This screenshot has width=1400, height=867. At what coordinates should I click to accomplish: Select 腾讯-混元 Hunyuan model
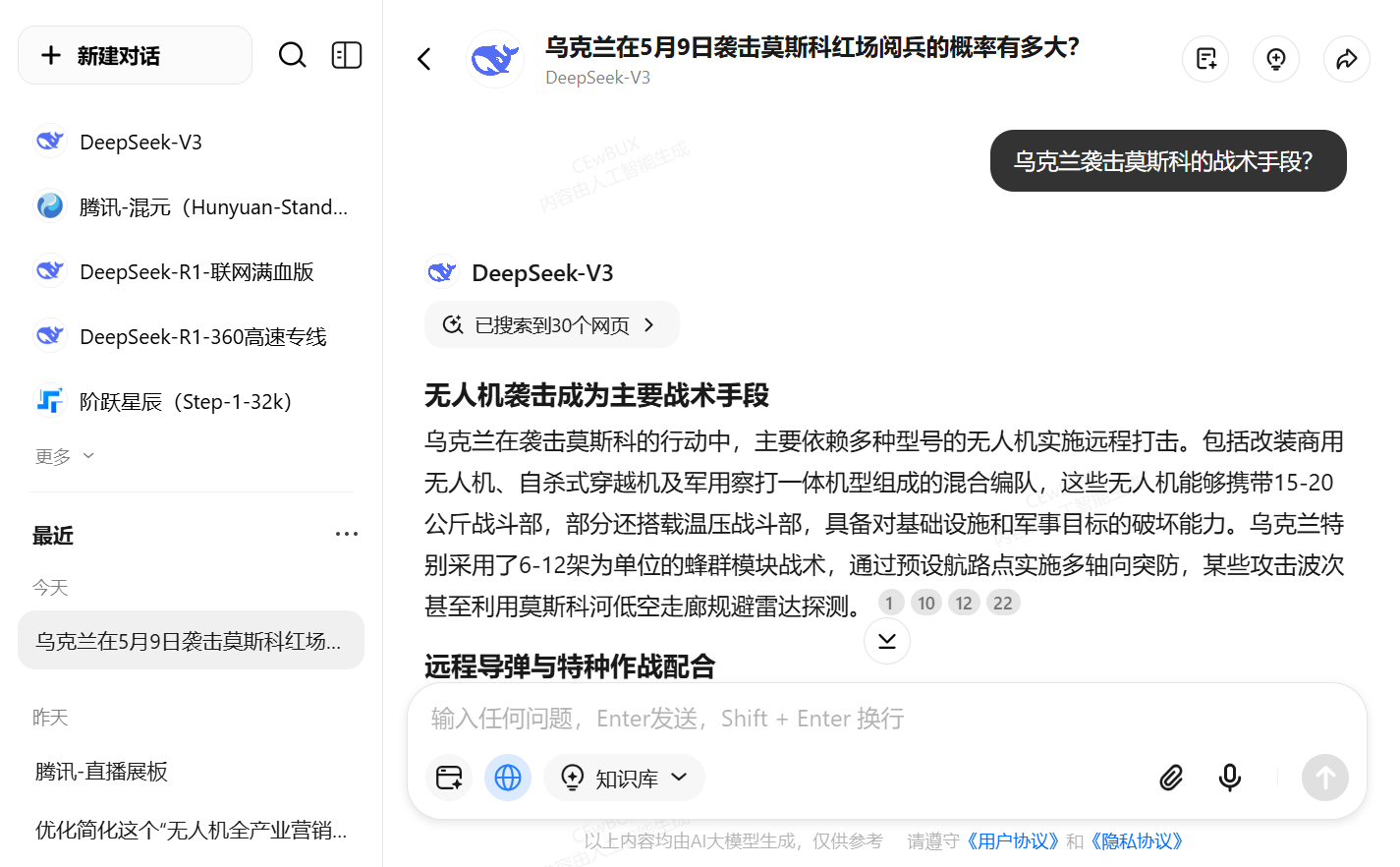click(x=191, y=207)
